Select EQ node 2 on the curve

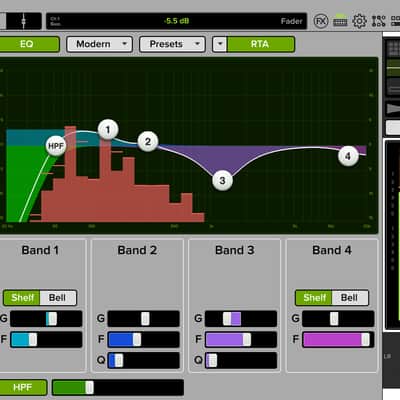click(148, 142)
